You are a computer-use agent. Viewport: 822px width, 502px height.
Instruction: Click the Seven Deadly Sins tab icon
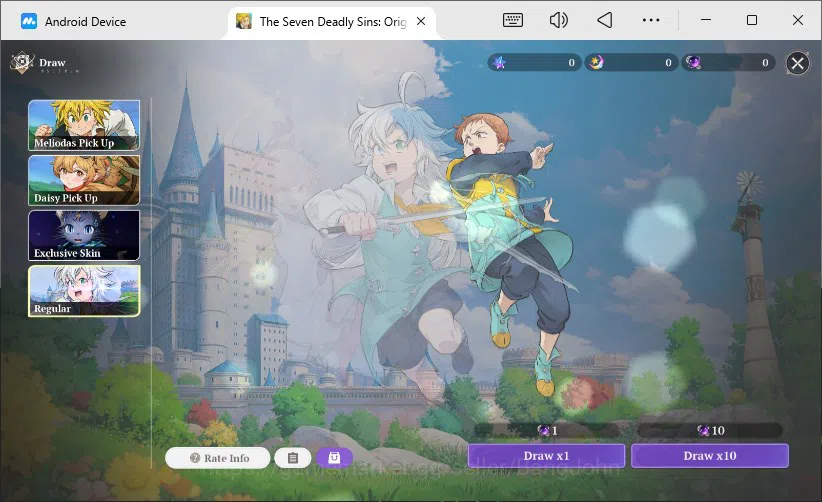(244, 21)
